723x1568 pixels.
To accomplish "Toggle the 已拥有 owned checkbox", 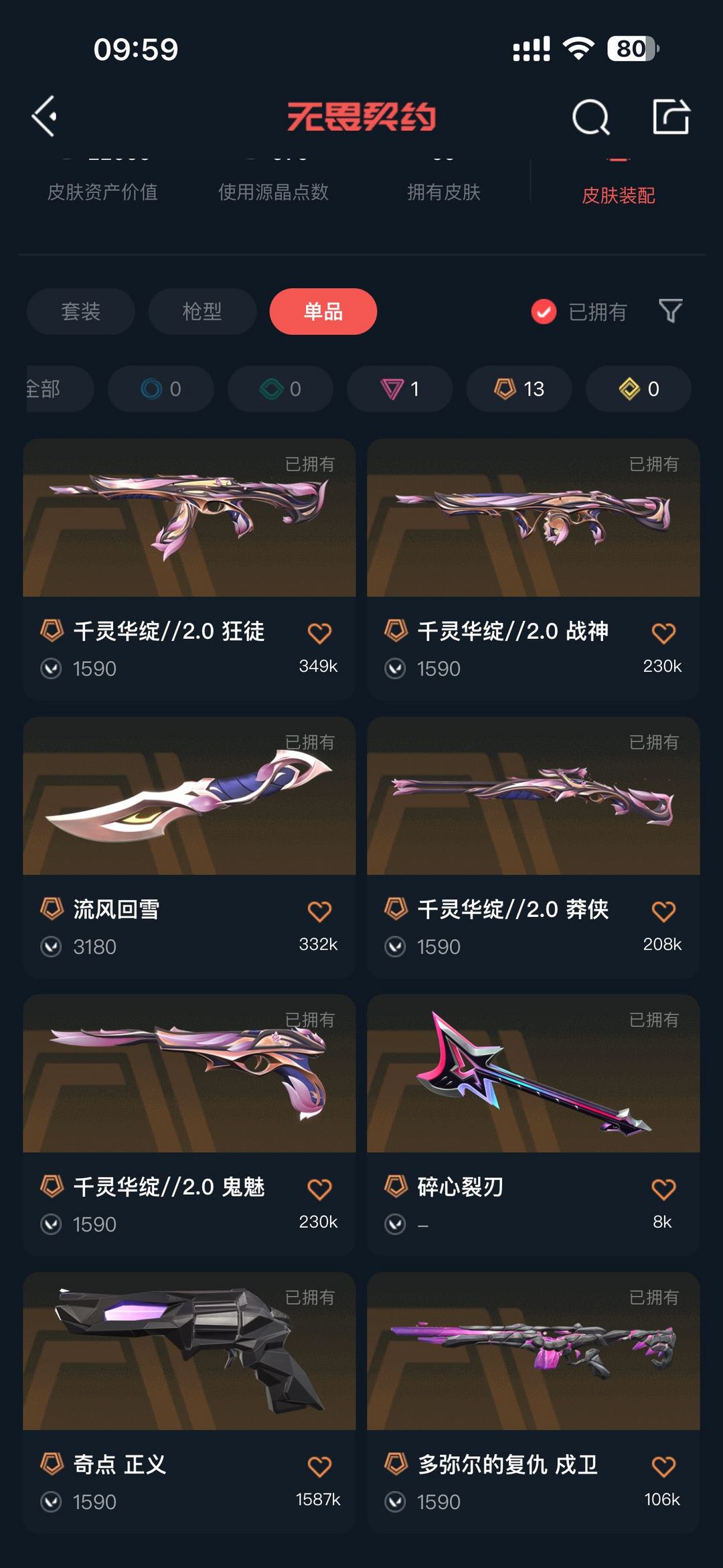I will pyautogui.click(x=544, y=311).
